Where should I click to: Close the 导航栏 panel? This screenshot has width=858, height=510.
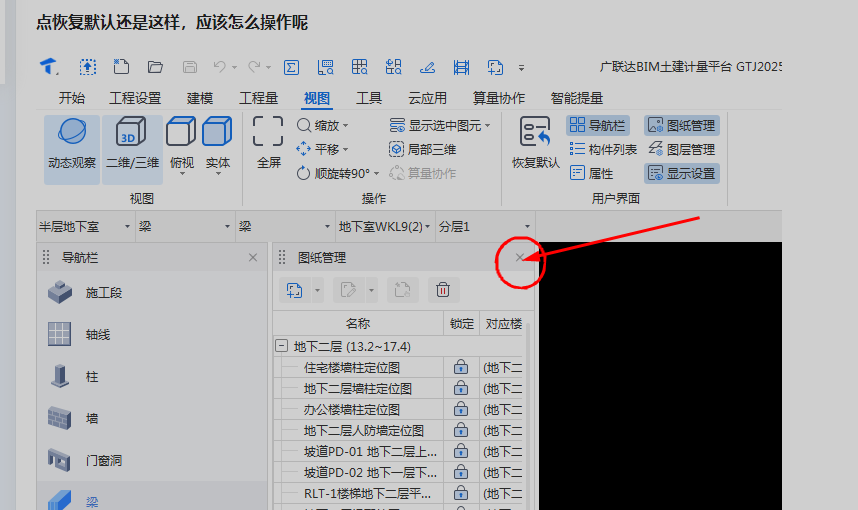click(x=253, y=257)
